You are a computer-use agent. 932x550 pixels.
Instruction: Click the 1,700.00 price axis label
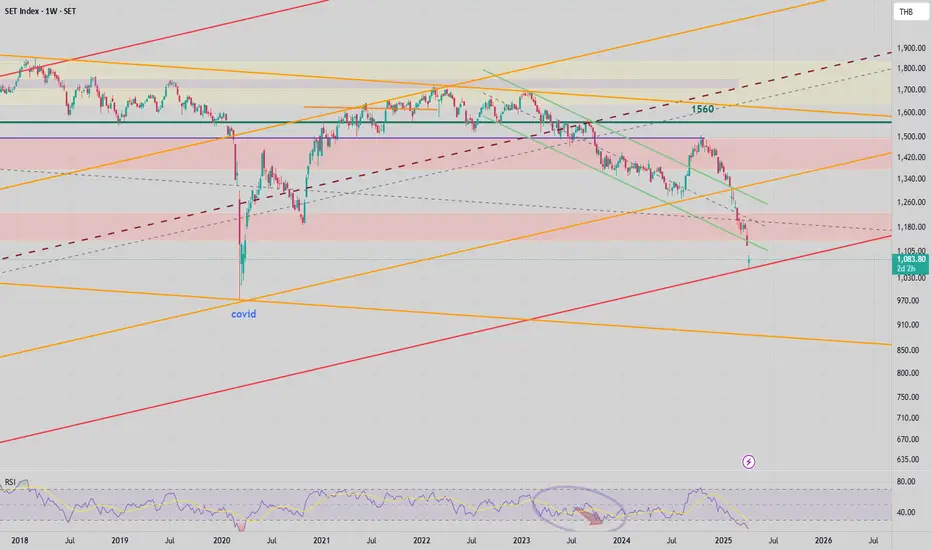[911, 90]
